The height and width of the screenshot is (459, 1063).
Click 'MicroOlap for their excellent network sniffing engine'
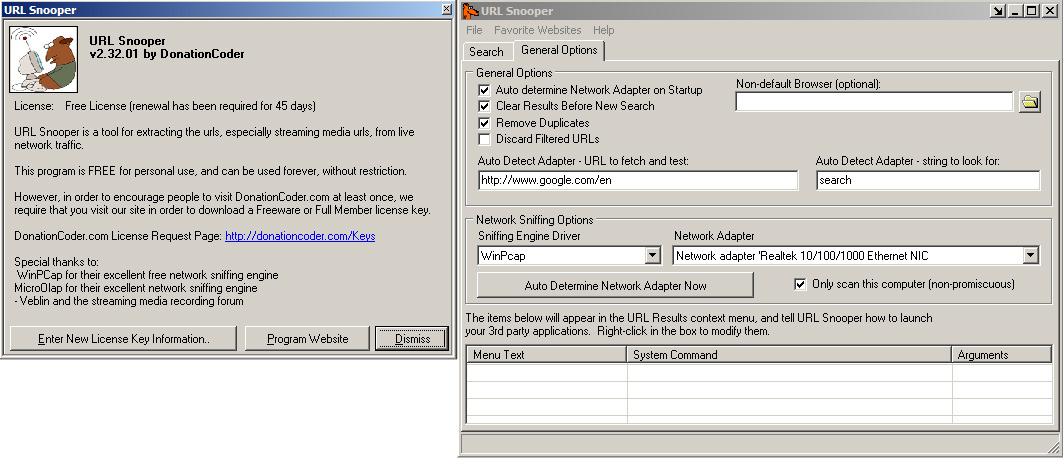[136, 288]
